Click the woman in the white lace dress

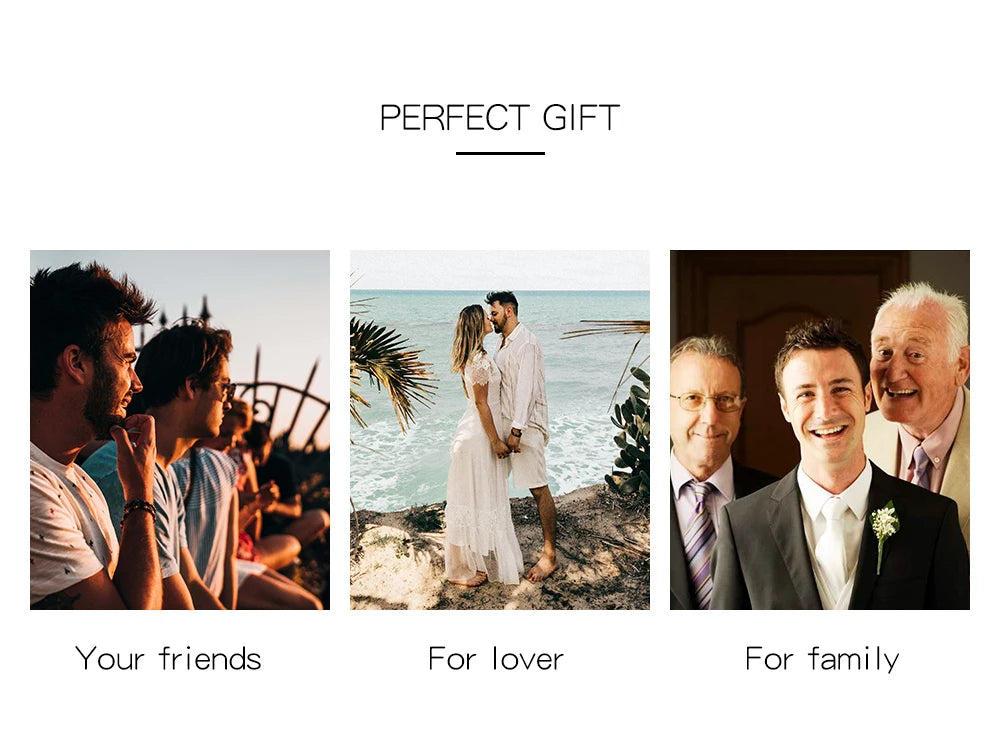[480, 447]
